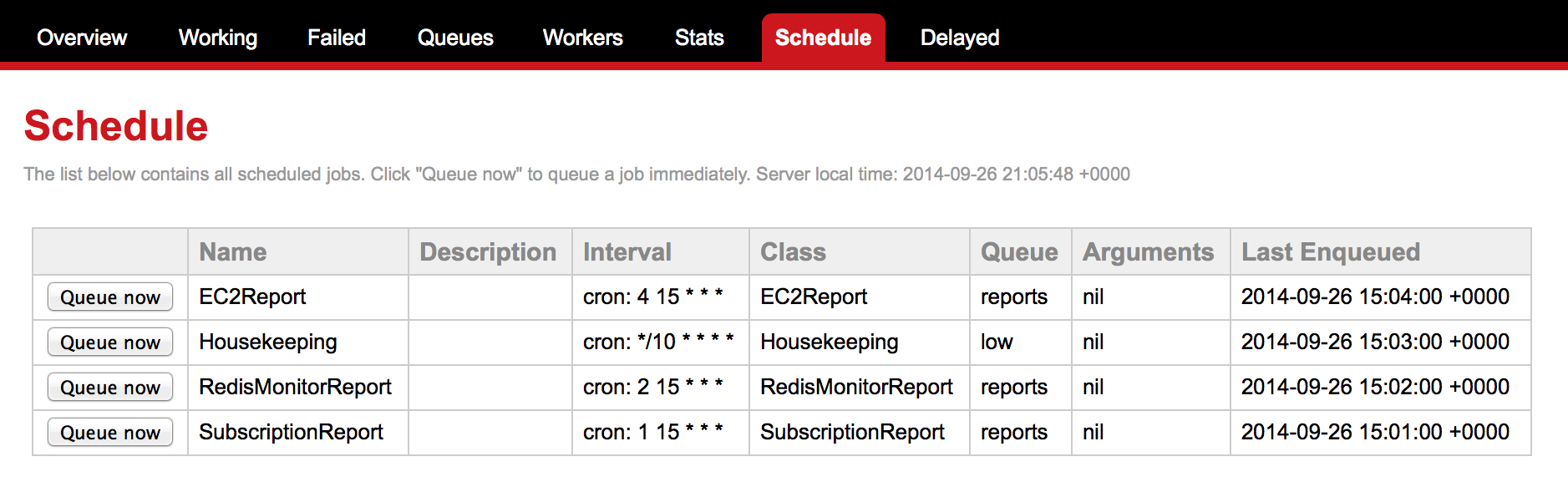
Task: Click timestamp 2014-09-26 15:03:00 +0000
Action: tap(1375, 342)
